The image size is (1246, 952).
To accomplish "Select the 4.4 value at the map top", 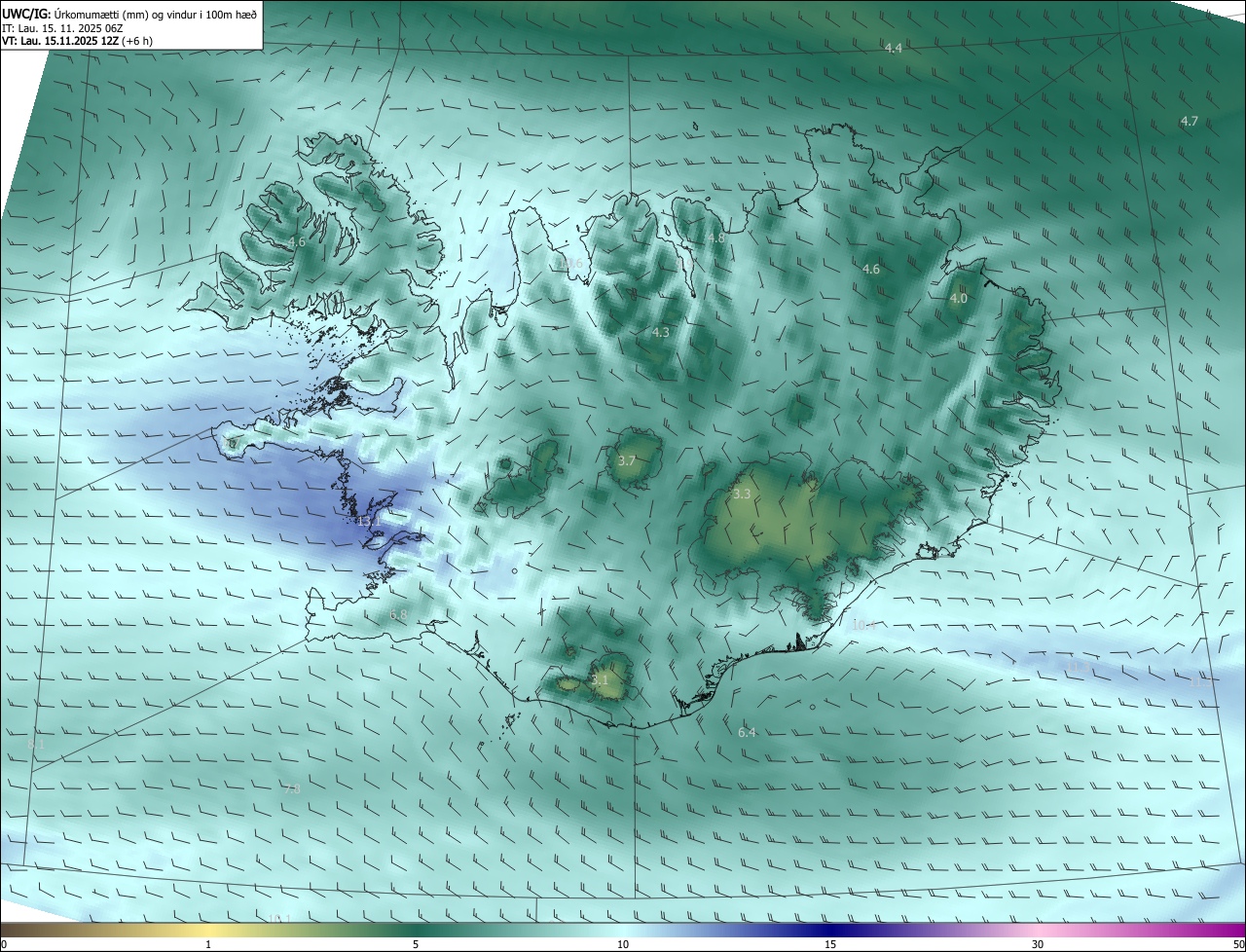I will (x=893, y=48).
